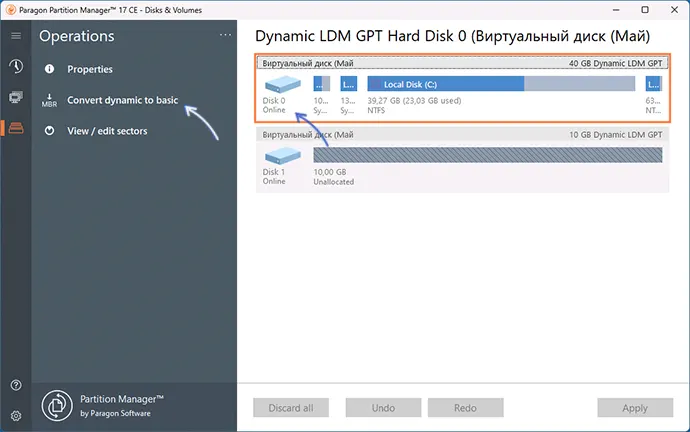
Task: Click the Dynamic LDM GPT Hard Disk 0 title
Action: pyautogui.click(x=452, y=36)
